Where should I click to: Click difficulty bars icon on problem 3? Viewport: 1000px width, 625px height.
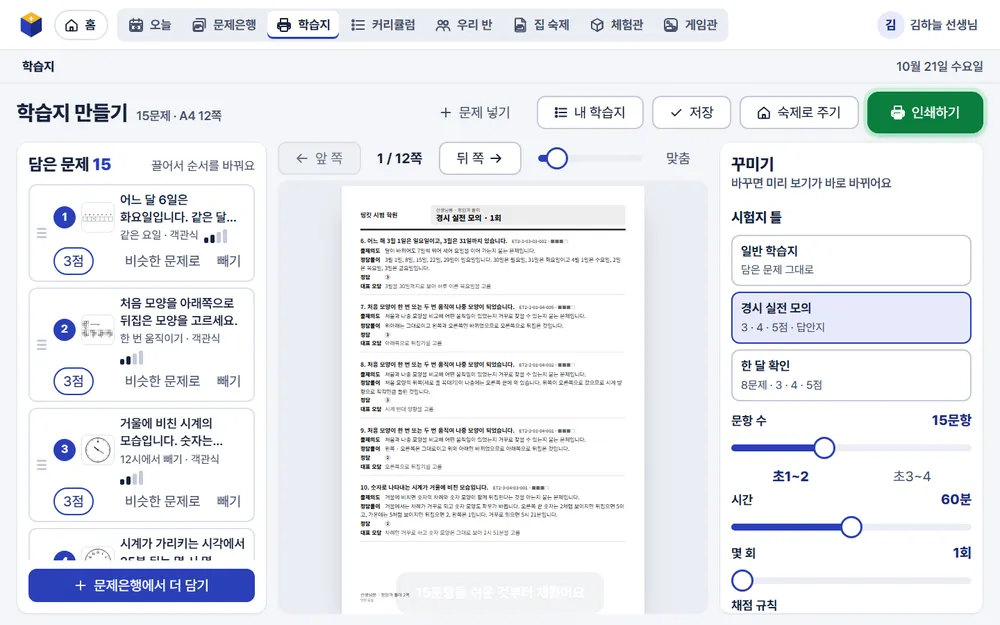pyautogui.click(x=131, y=478)
